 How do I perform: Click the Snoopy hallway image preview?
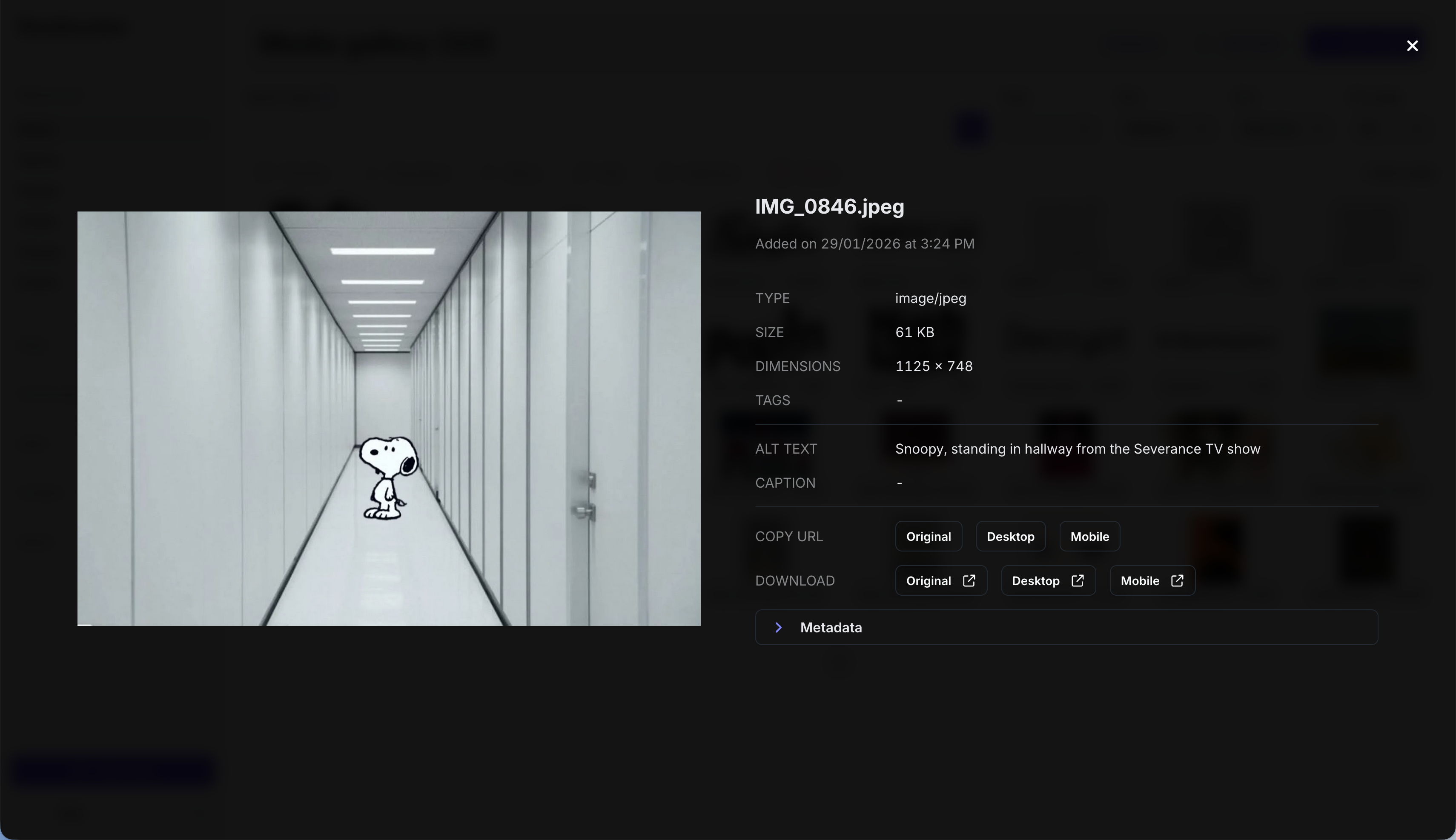click(x=388, y=418)
